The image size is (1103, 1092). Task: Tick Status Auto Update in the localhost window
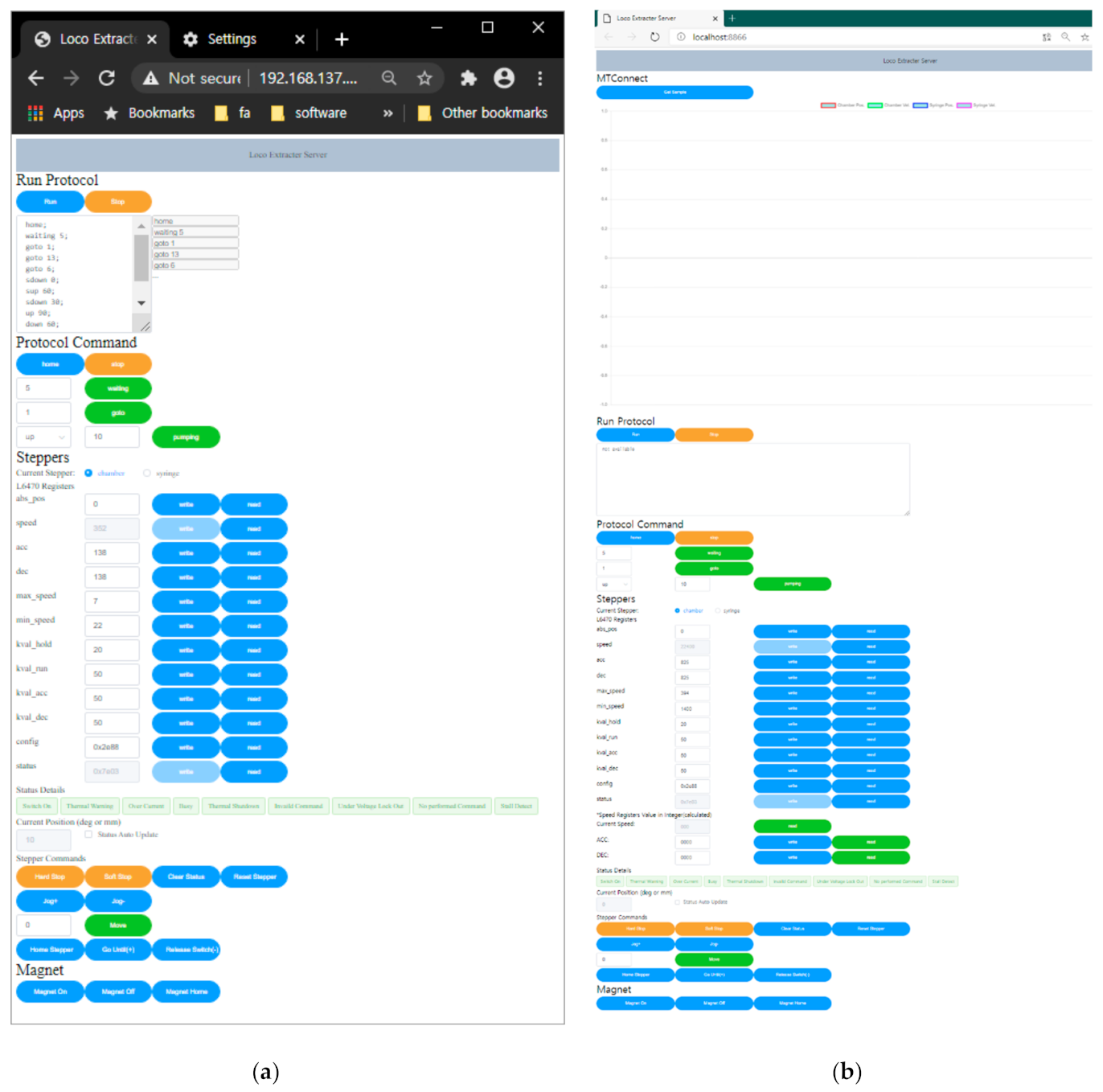click(x=677, y=902)
